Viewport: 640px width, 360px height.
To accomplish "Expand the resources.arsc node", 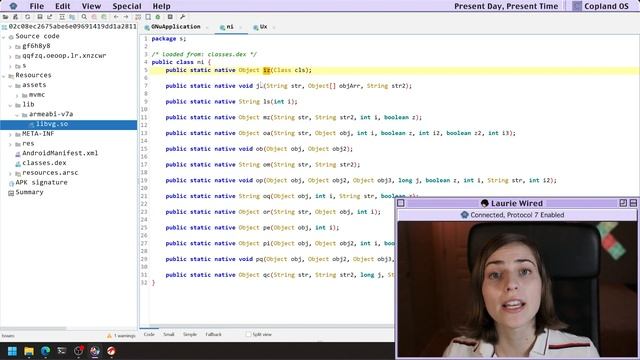I will point(10,173).
